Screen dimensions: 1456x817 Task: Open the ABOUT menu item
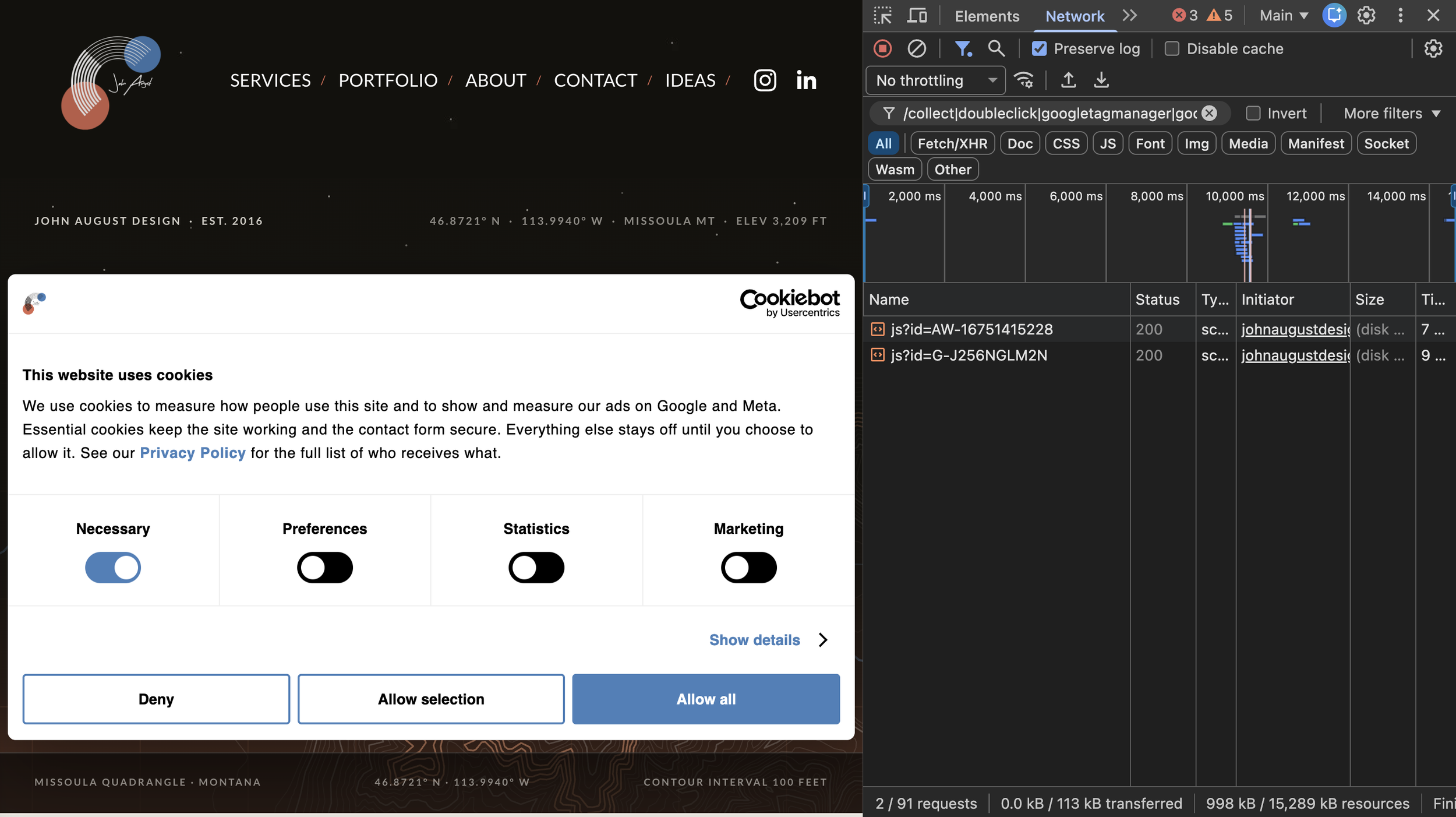point(496,80)
